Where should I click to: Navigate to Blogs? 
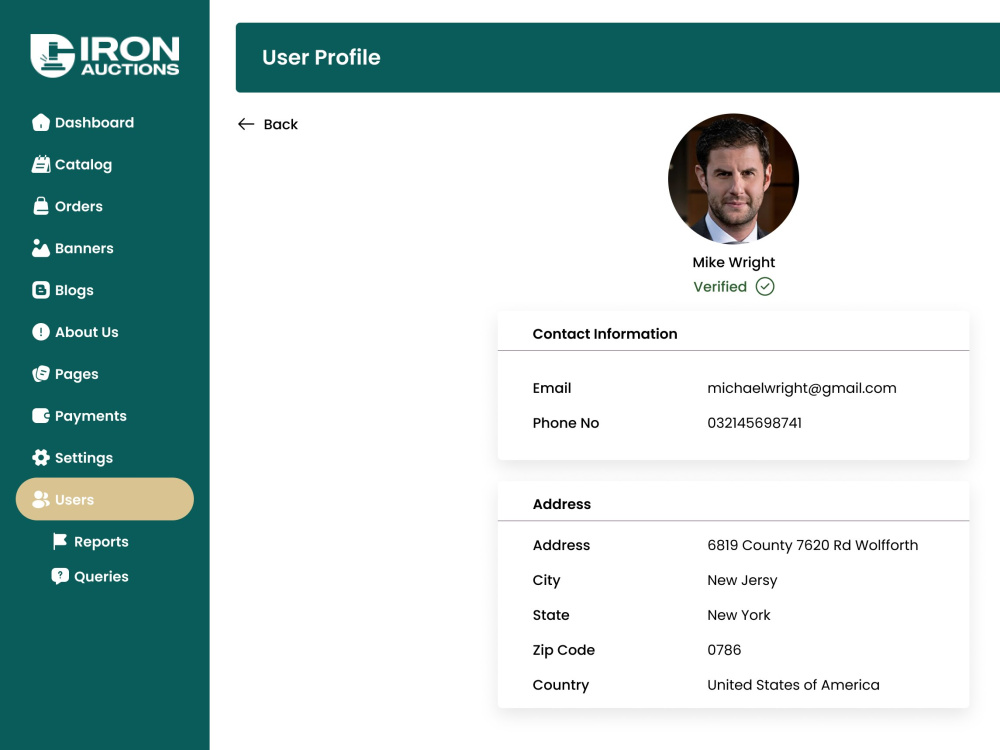click(x=63, y=290)
